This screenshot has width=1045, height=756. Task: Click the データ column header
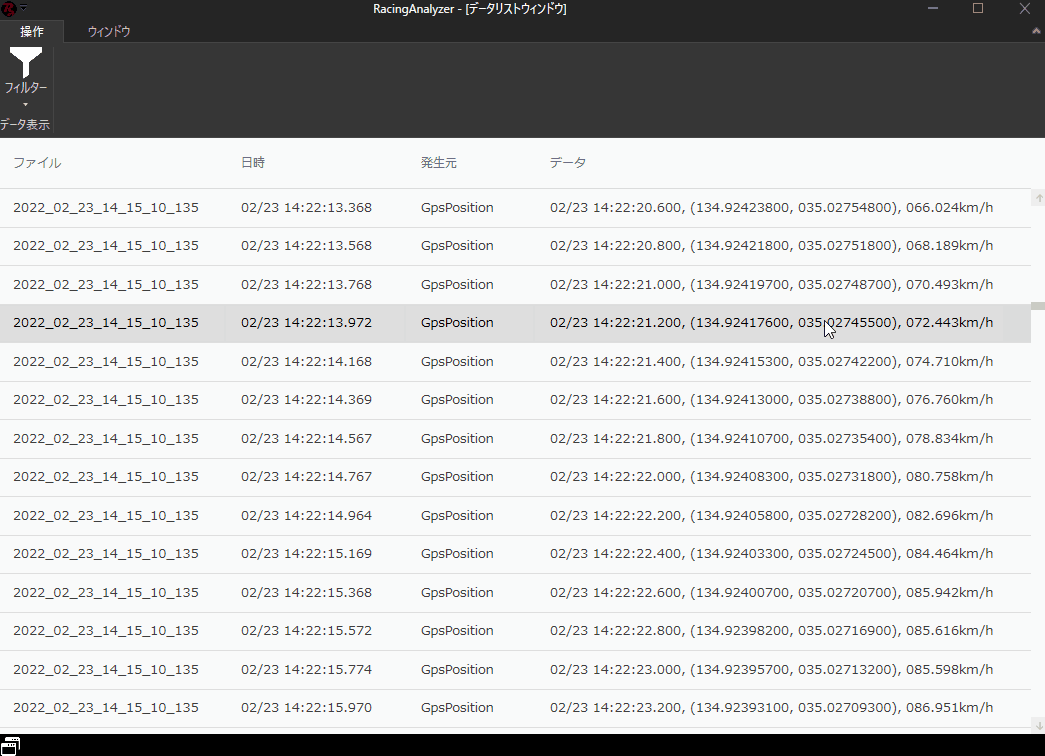point(568,162)
